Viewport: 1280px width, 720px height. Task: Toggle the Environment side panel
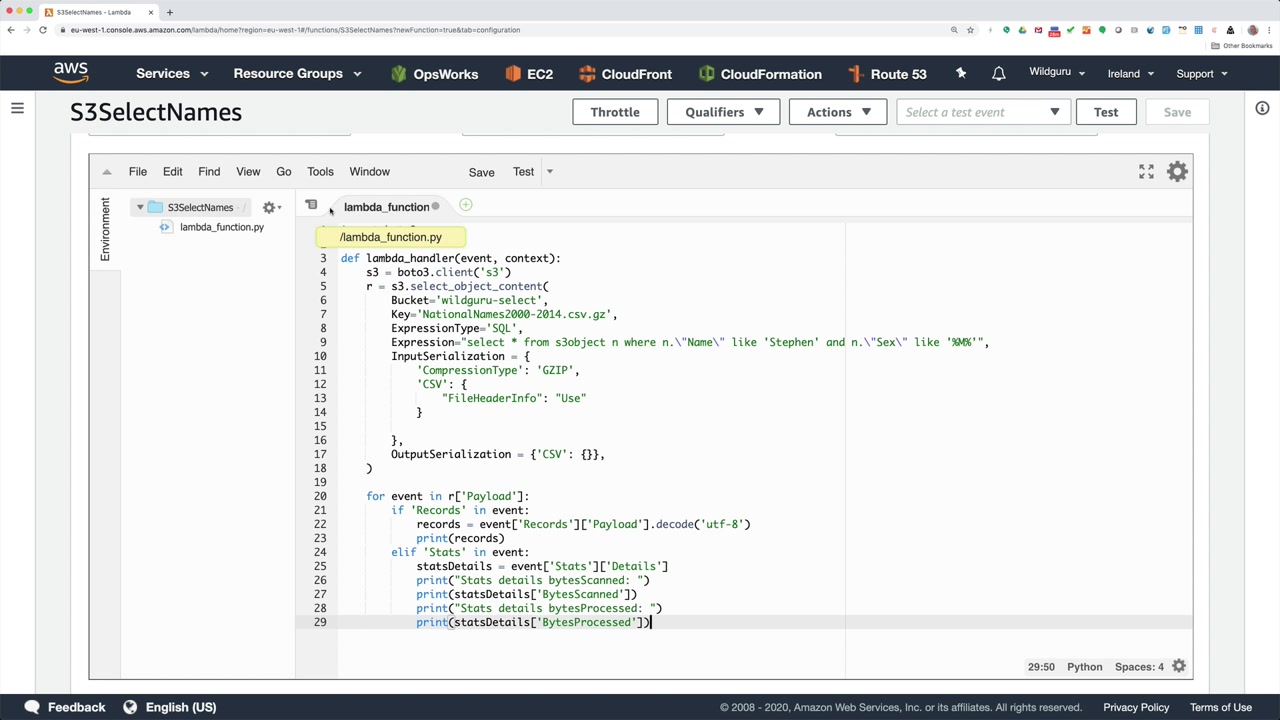105,229
